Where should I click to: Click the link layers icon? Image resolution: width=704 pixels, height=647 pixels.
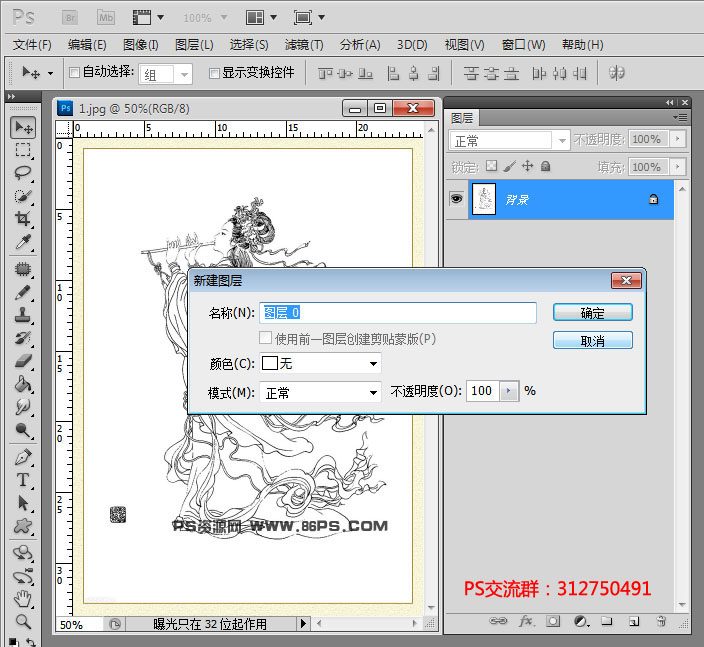tap(498, 621)
